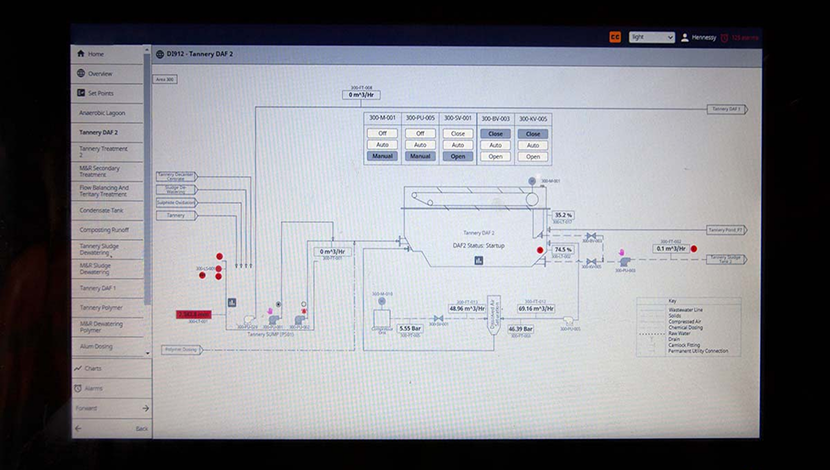Click the Home house icon
Screen dimensions: 830x470
tap(80, 53)
